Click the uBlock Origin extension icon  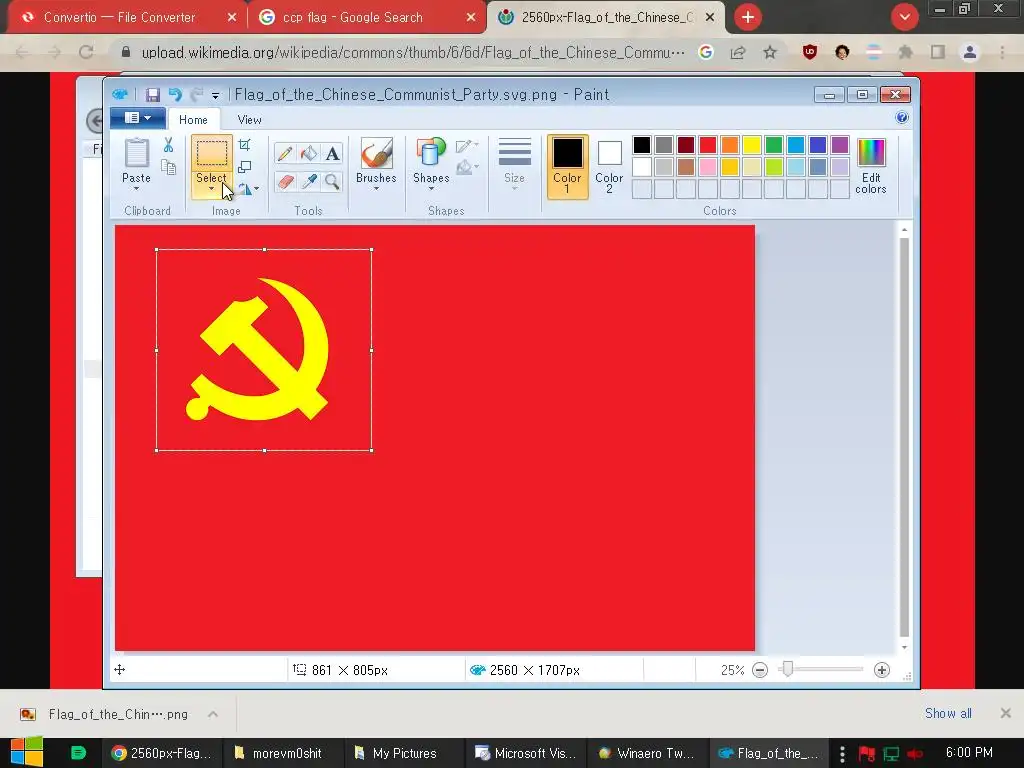pyautogui.click(x=810, y=52)
